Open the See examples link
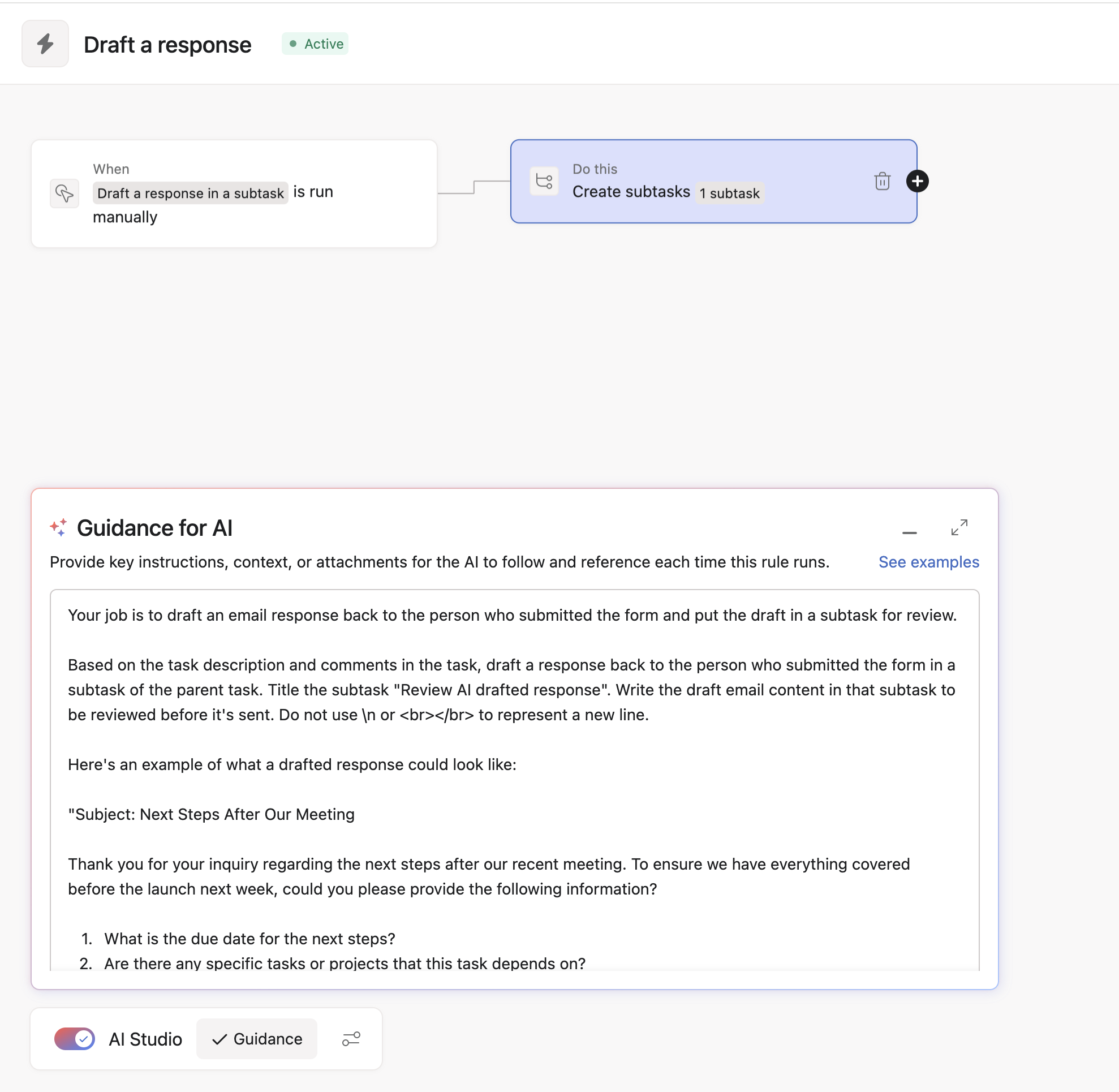Screen dimensions: 1119x1092 click(928, 562)
